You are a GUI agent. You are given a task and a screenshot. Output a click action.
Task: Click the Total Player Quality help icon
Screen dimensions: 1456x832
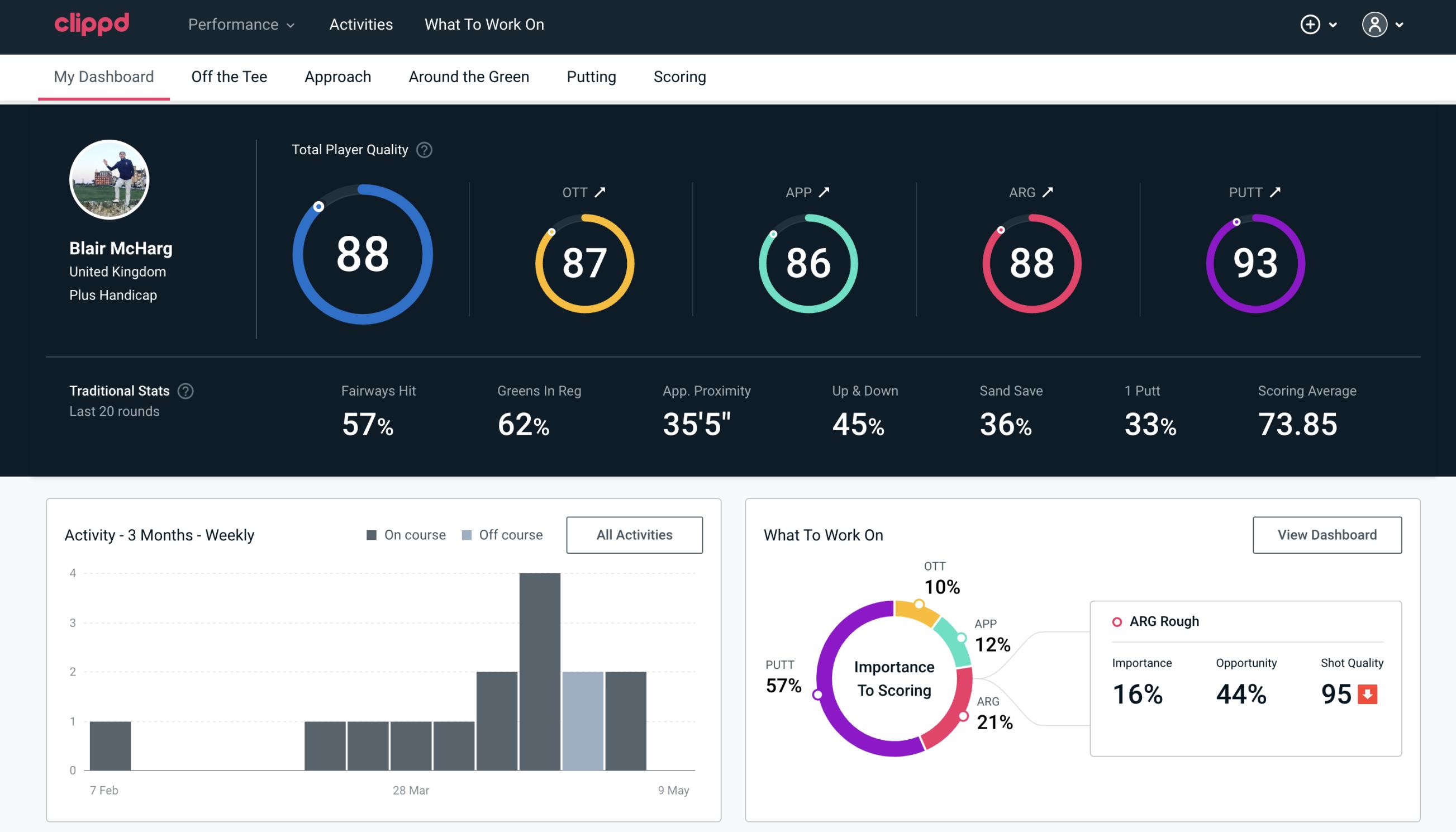pyautogui.click(x=424, y=150)
